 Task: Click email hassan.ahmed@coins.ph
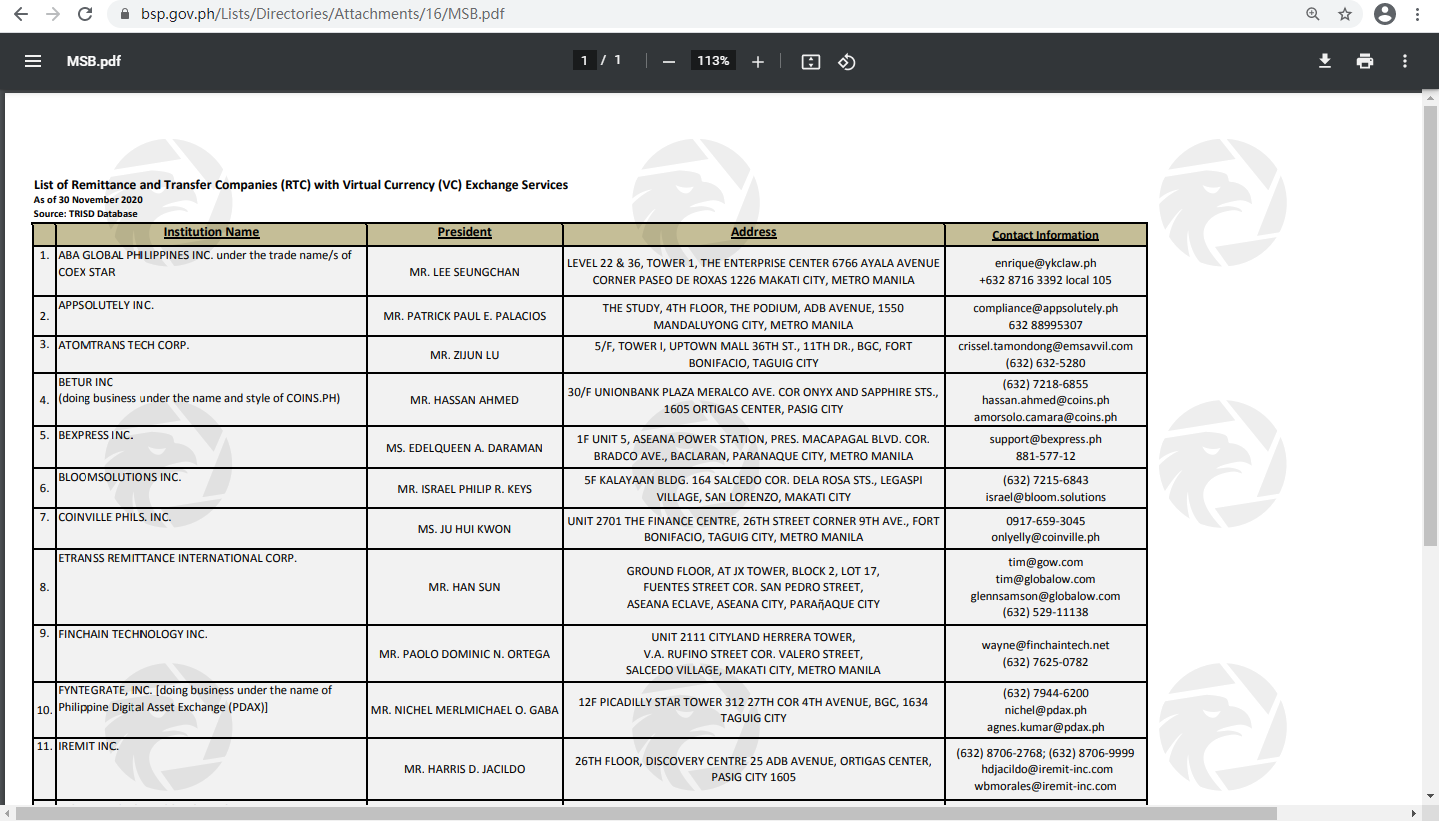click(1045, 400)
